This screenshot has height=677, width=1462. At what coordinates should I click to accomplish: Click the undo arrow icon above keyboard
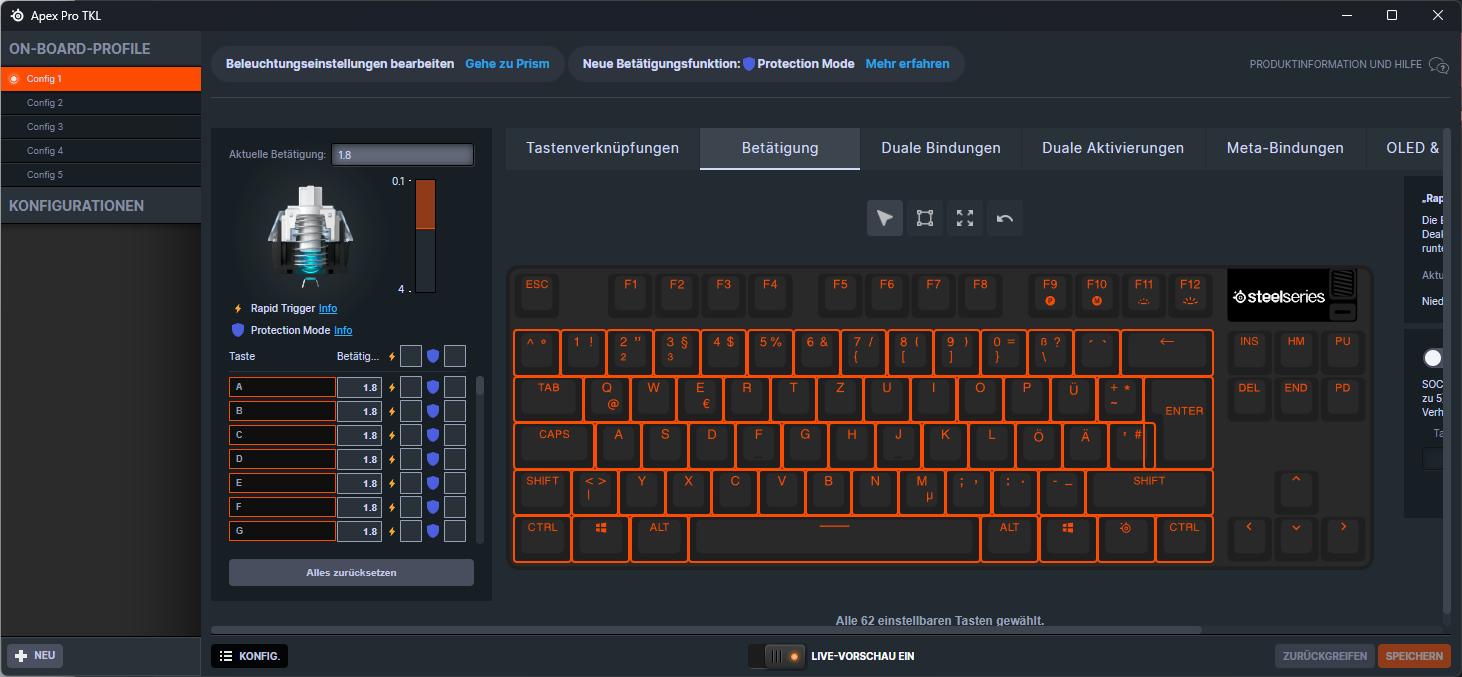coord(1005,218)
